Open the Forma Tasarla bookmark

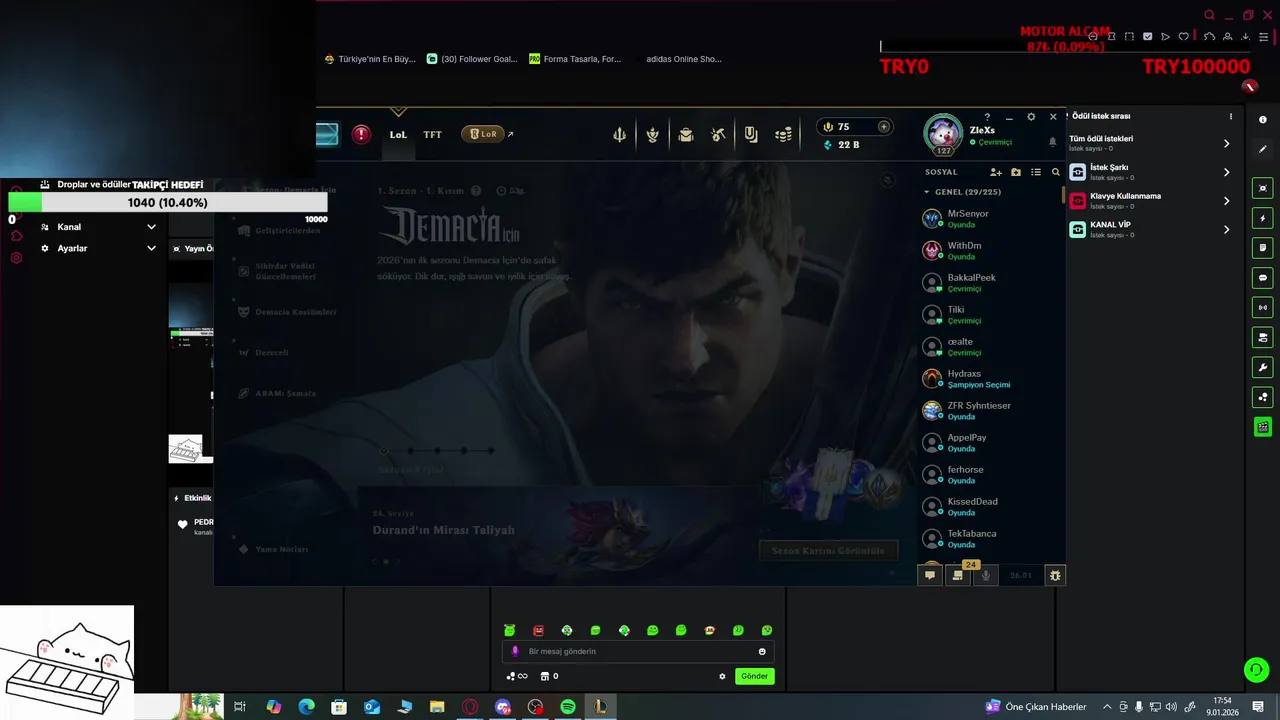575,59
